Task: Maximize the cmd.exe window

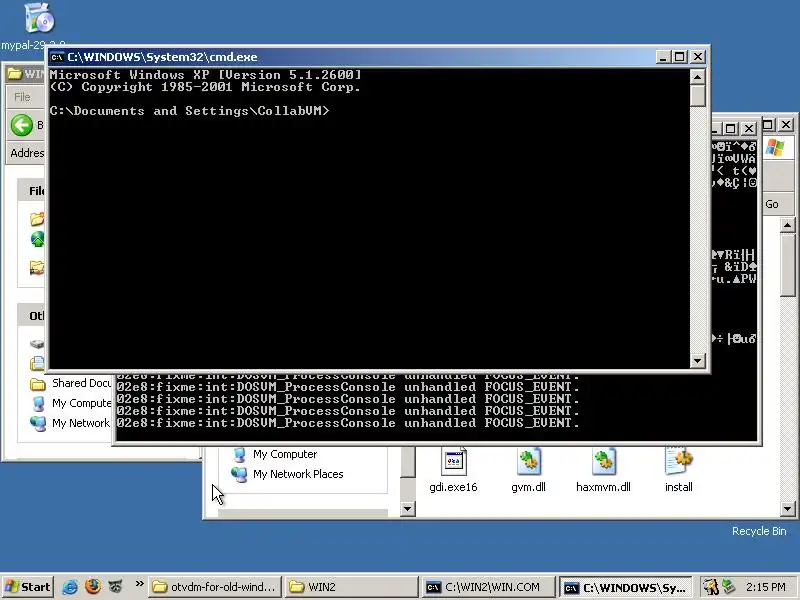Action: (x=680, y=57)
